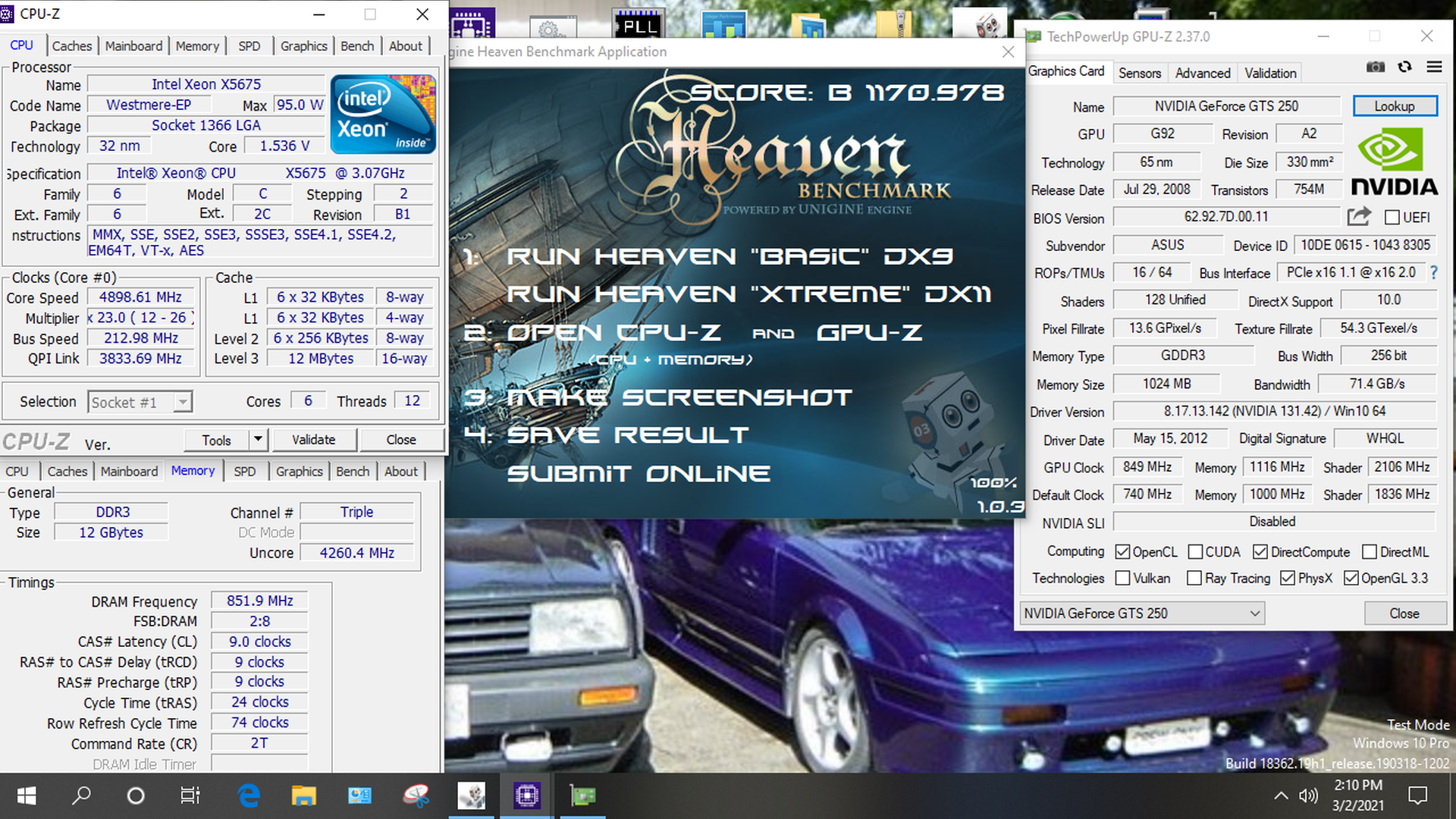Open the GPU-Z hamburger menu

pyautogui.click(x=1434, y=67)
